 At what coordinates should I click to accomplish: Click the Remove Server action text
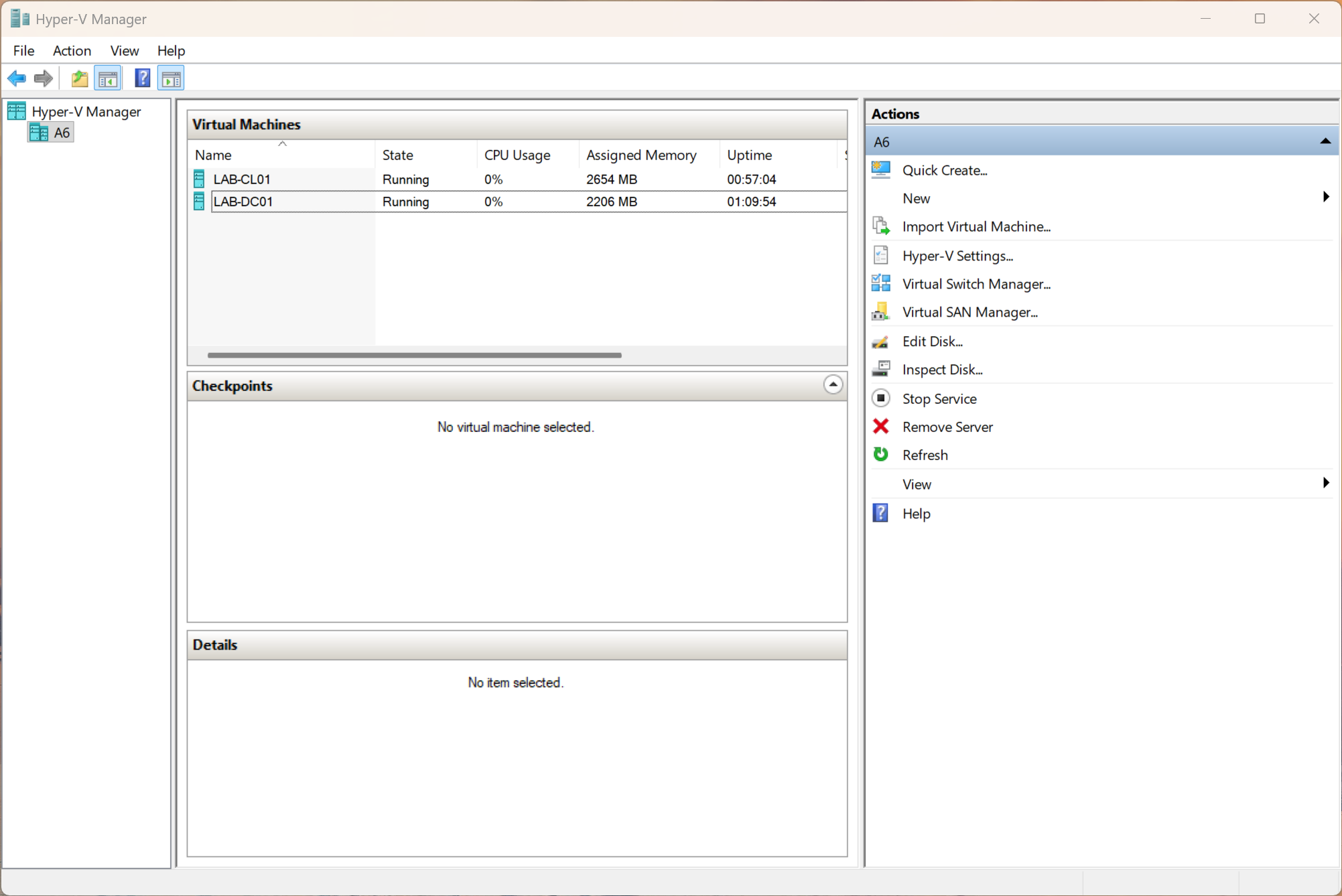tap(947, 427)
